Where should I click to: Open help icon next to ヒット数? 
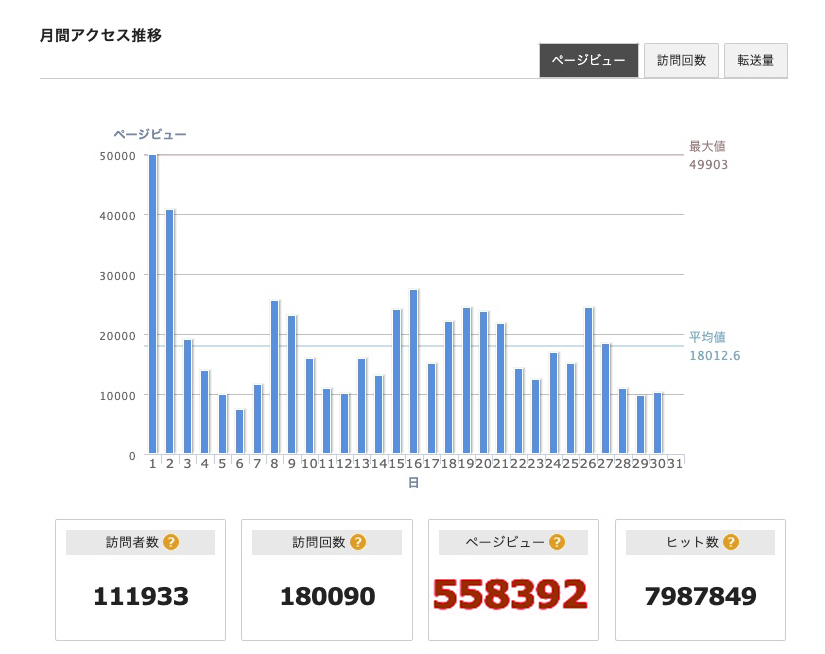731,542
